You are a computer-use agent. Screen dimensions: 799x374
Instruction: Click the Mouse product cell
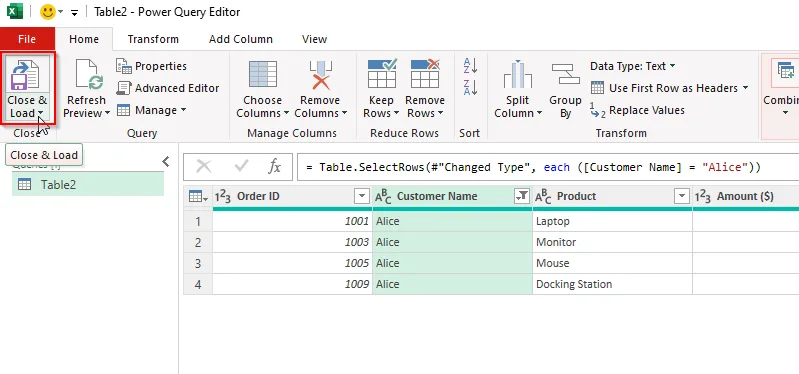612,263
